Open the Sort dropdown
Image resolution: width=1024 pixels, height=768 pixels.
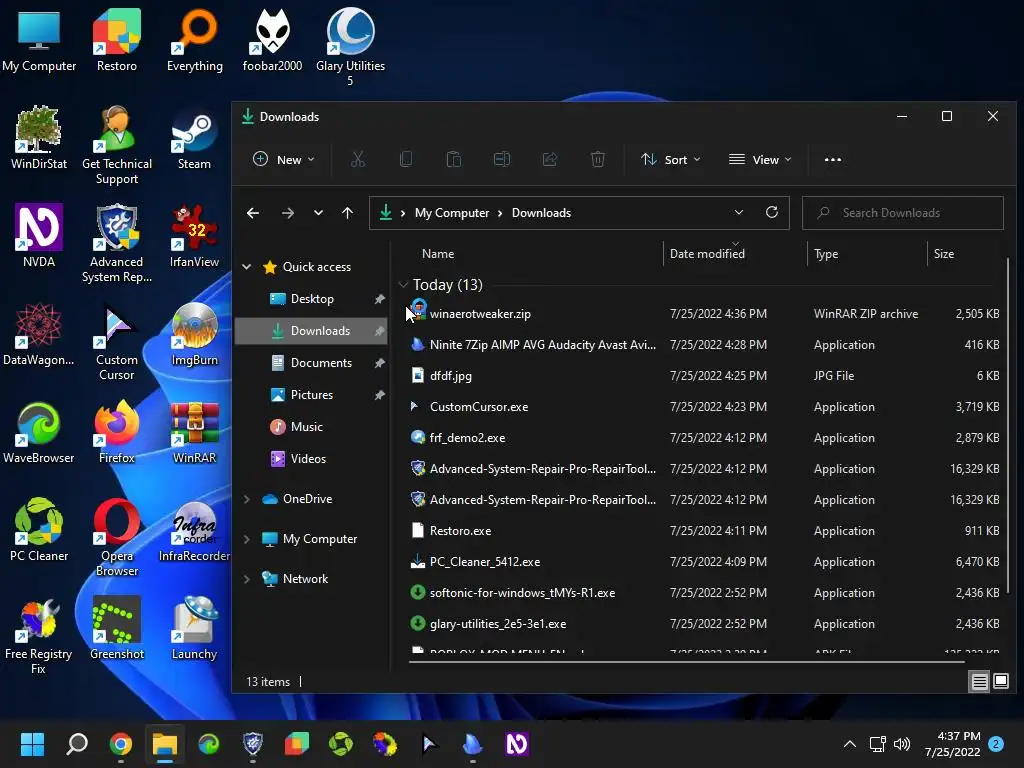[x=670, y=159]
